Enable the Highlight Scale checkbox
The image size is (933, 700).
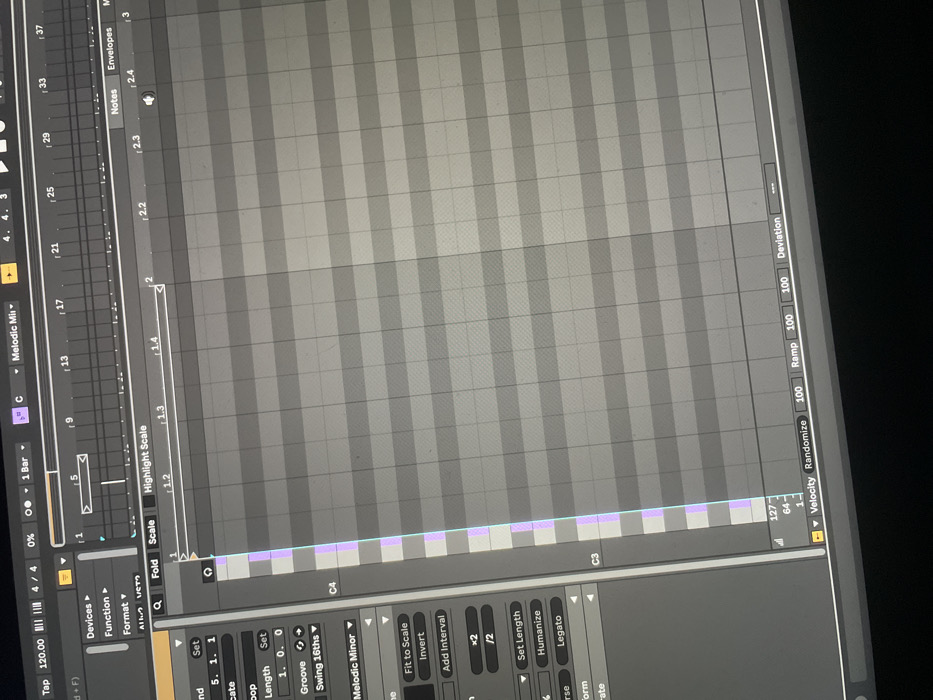(x=149, y=501)
